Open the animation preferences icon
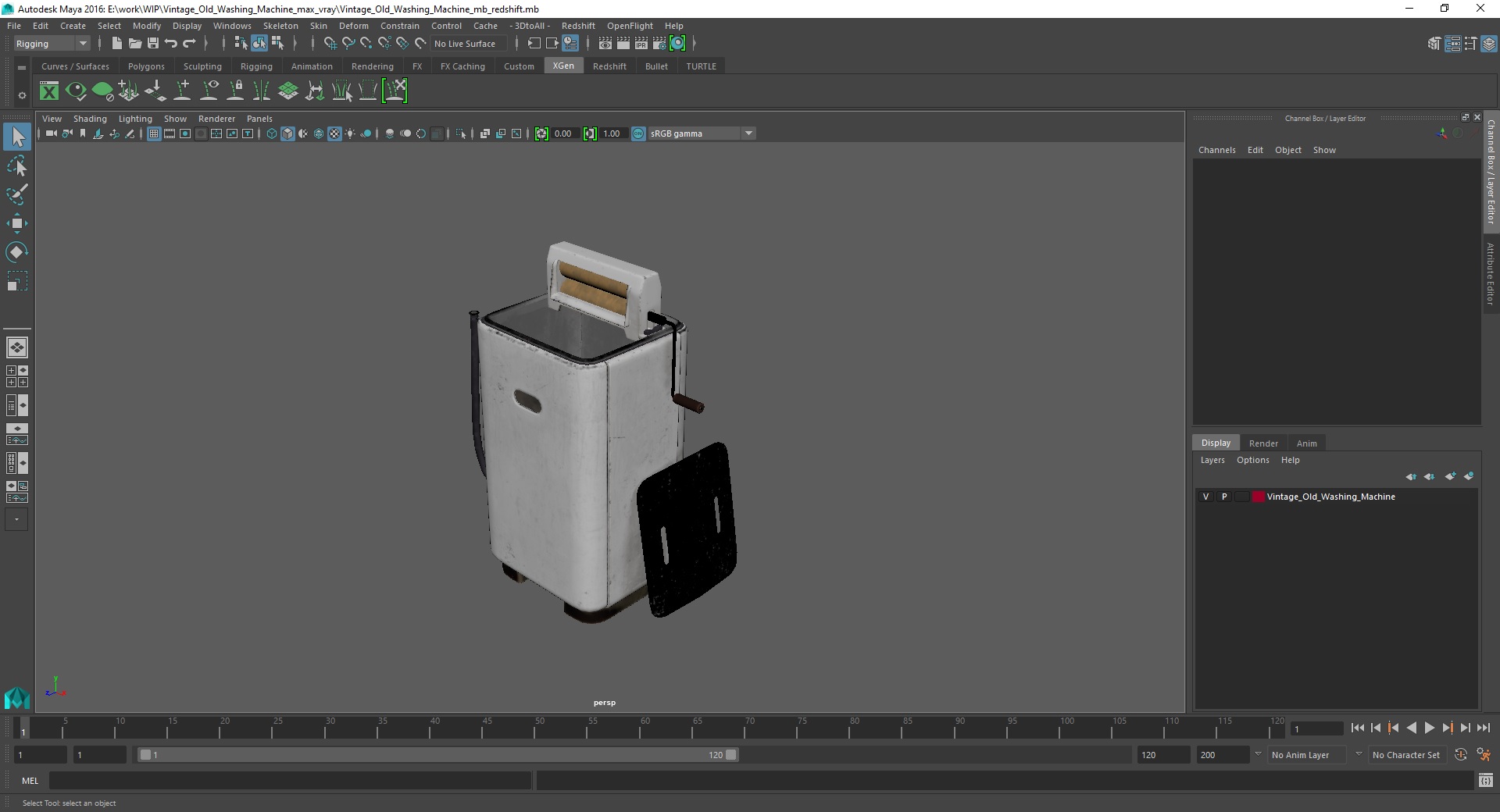 point(1484,755)
